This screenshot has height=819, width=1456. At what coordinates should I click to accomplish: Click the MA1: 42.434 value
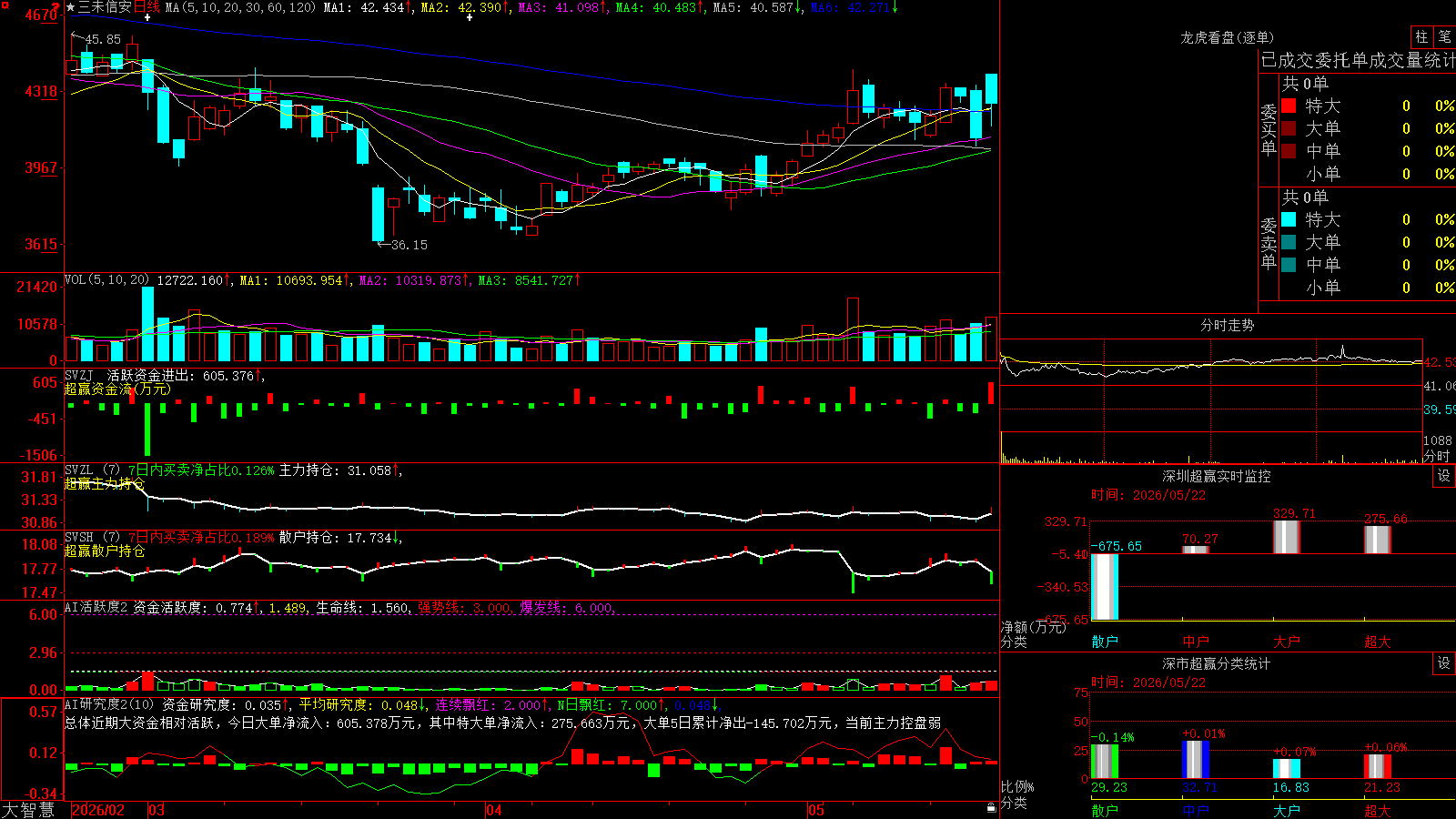tap(364, 7)
